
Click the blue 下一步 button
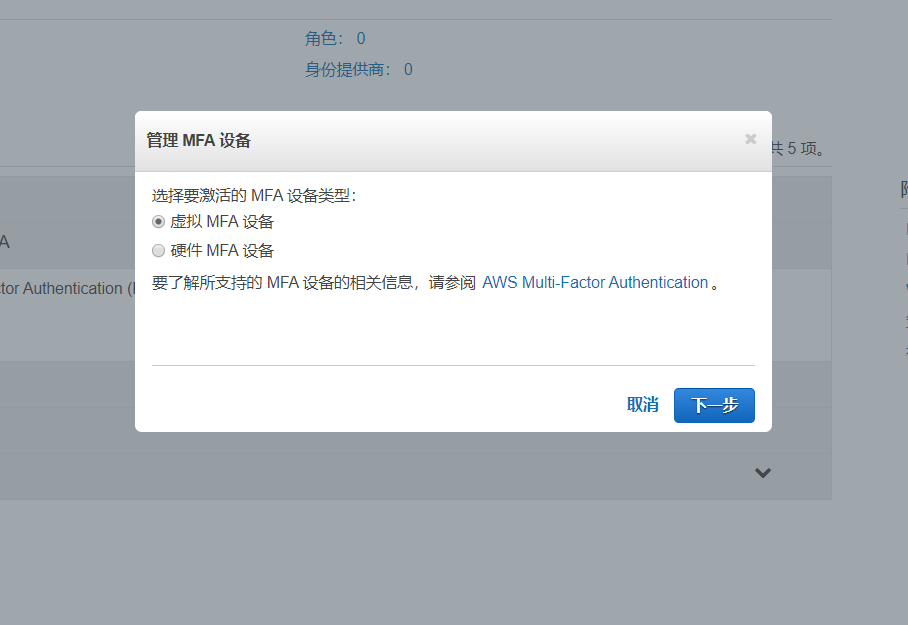[714, 405]
